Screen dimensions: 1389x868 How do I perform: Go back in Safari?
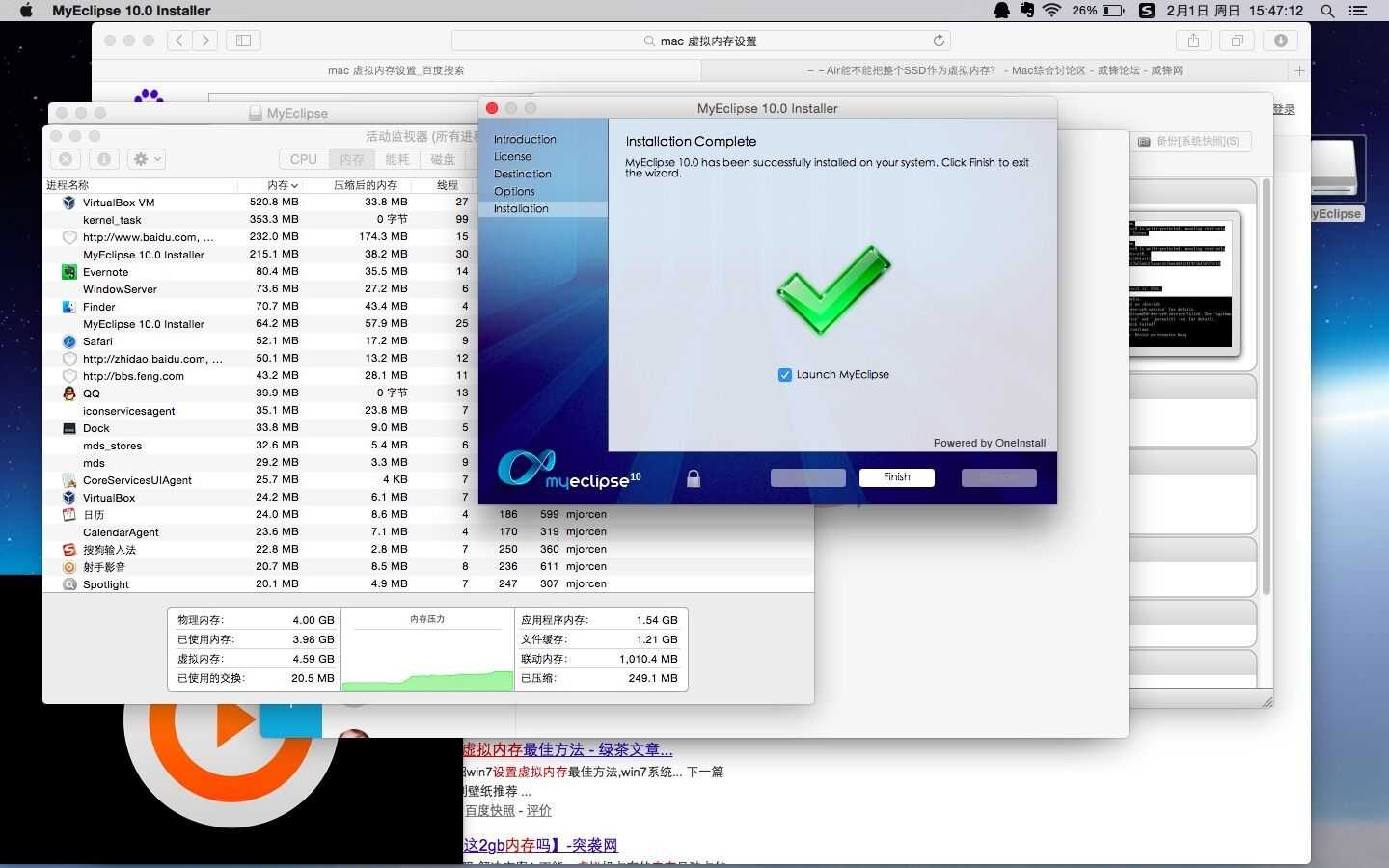click(179, 41)
